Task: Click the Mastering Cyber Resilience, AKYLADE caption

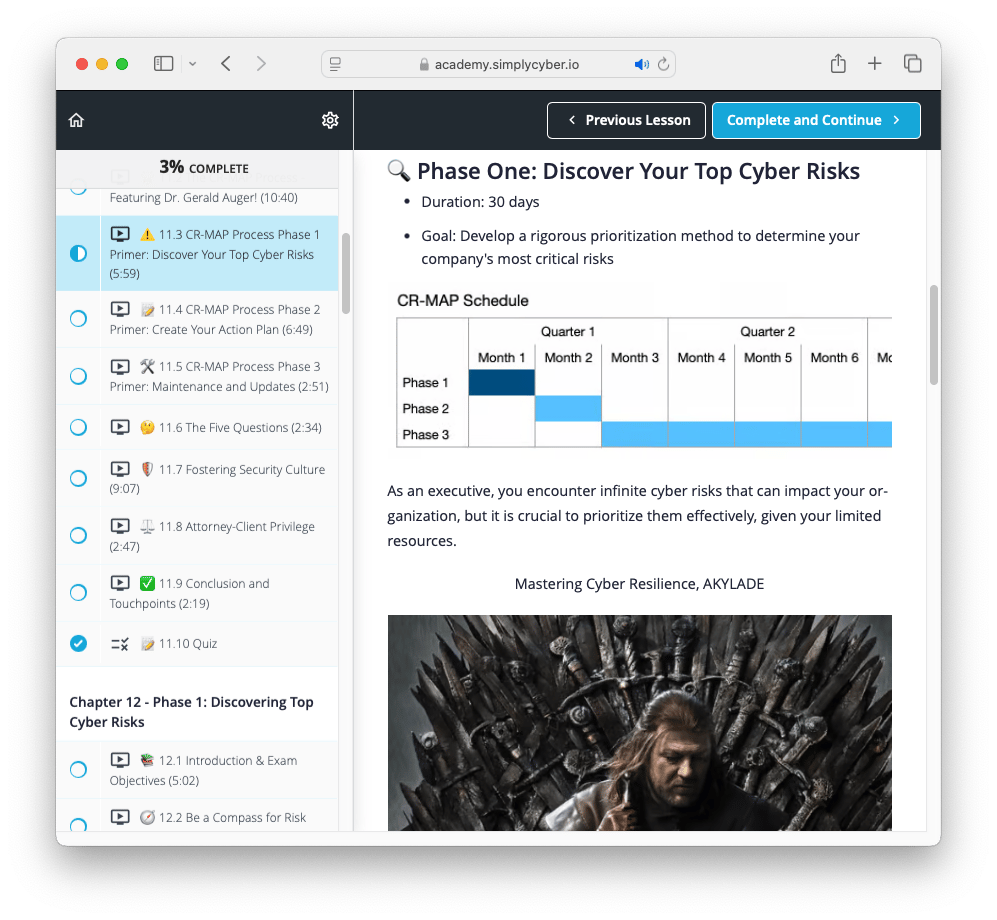Action: pyautogui.click(x=639, y=584)
